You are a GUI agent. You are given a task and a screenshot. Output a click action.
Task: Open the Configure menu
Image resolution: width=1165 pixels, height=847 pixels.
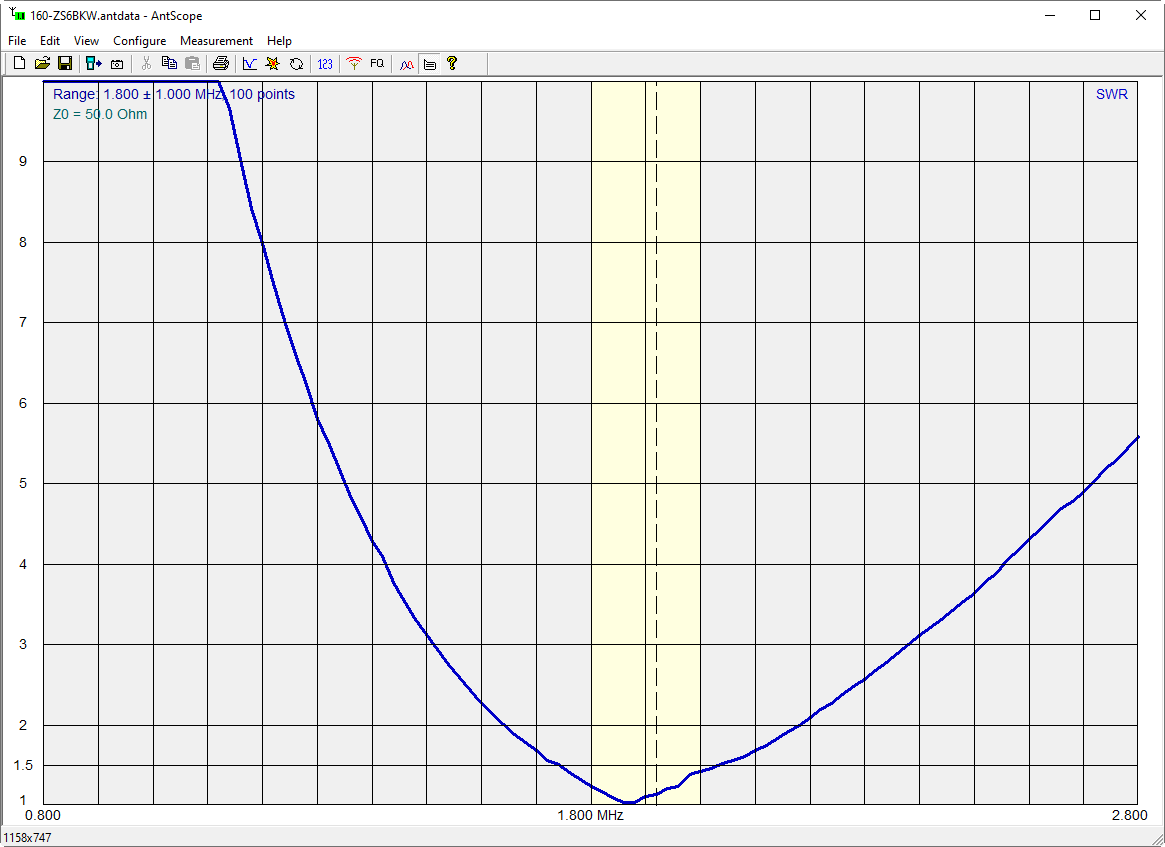[139, 41]
